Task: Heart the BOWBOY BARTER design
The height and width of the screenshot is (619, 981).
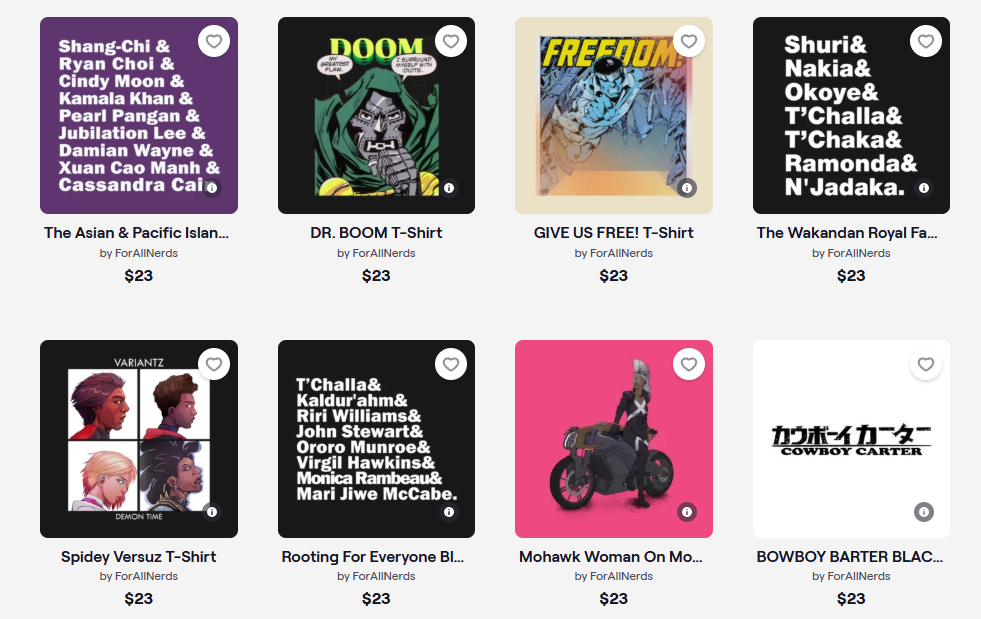Action: [x=926, y=364]
